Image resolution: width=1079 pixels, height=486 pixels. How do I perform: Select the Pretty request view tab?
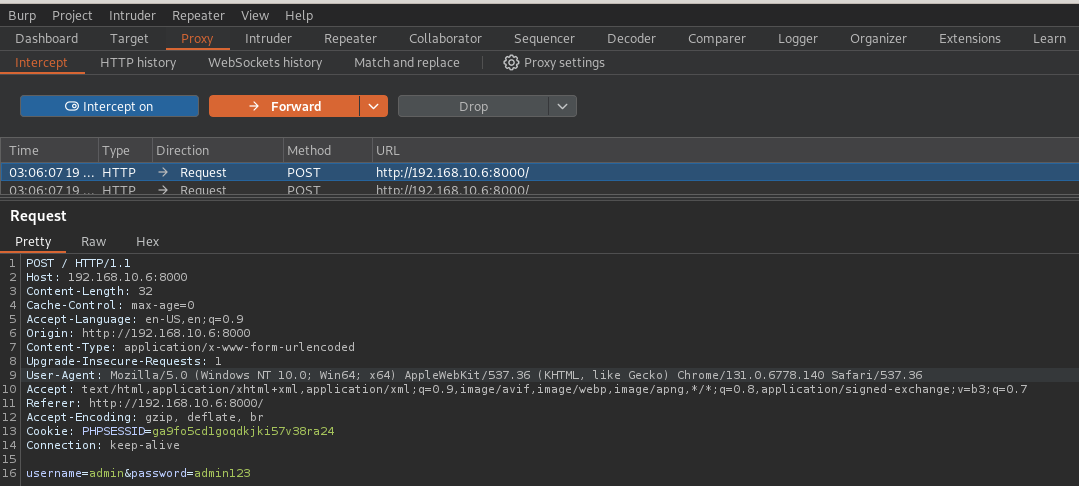[x=33, y=242]
